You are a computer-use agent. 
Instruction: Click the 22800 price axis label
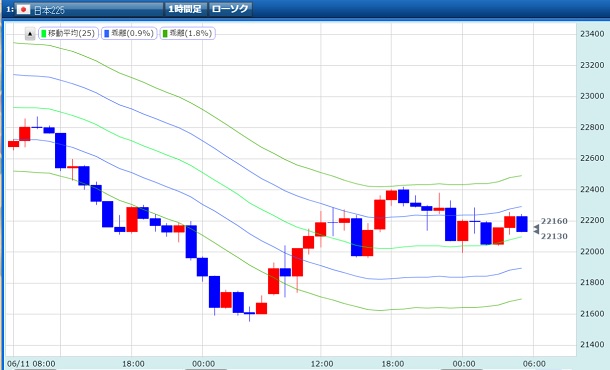592,127
